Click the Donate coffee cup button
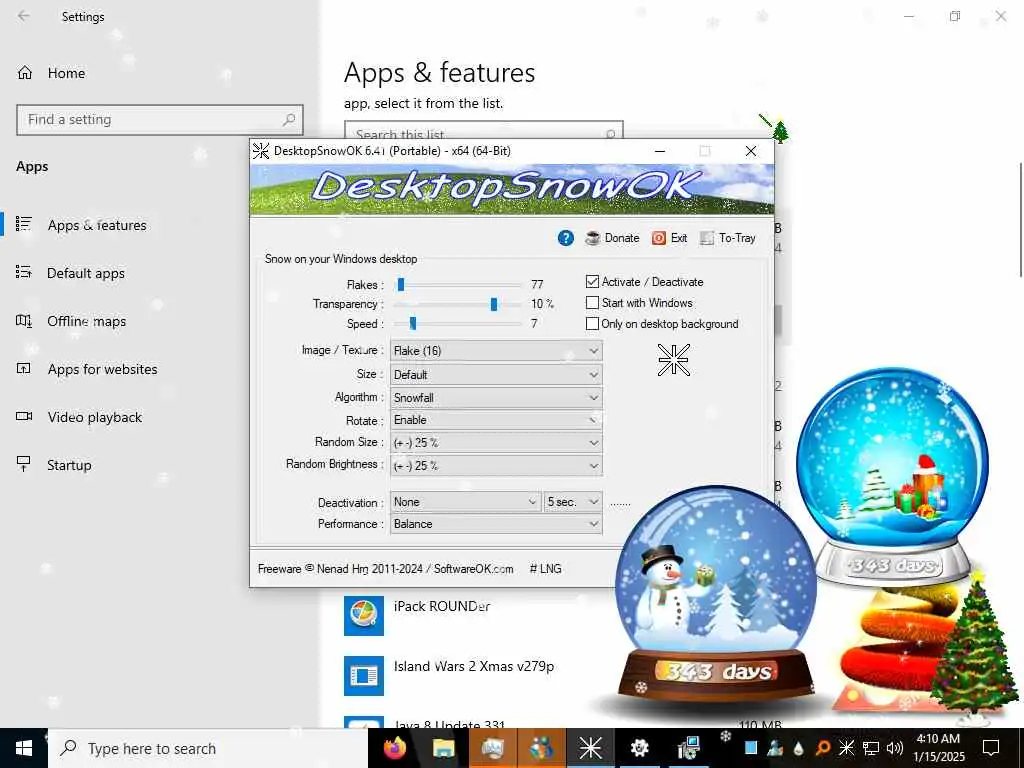Image resolution: width=1024 pixels, height=768 pixels. [613, 238]
